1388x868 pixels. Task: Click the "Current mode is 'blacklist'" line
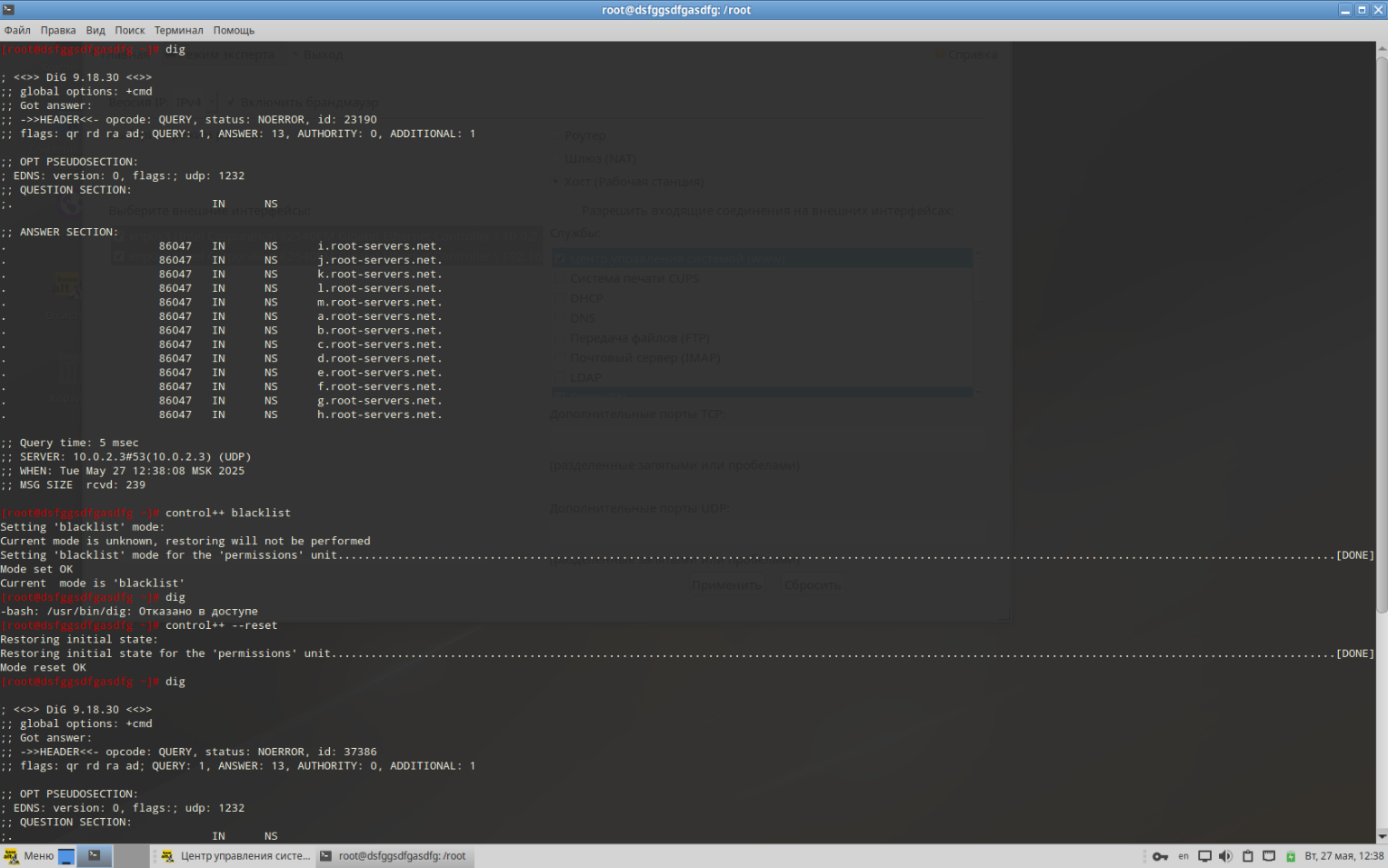[93, 584]
